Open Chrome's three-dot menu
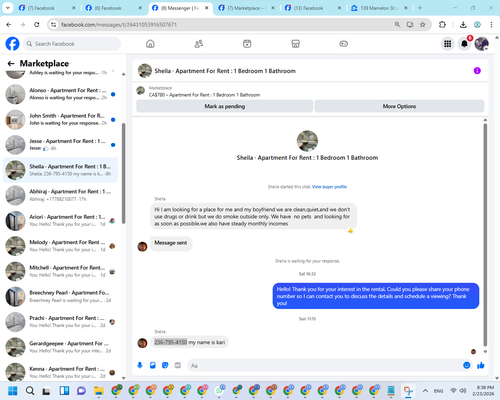This screenshot has height=400, width=500. [491, 24]
